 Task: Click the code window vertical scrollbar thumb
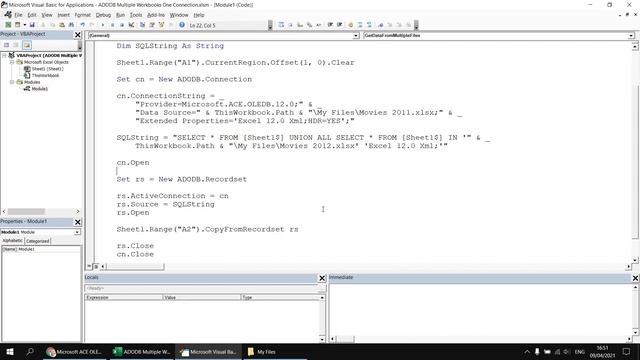pyautogui.click(x=635, y=161)
